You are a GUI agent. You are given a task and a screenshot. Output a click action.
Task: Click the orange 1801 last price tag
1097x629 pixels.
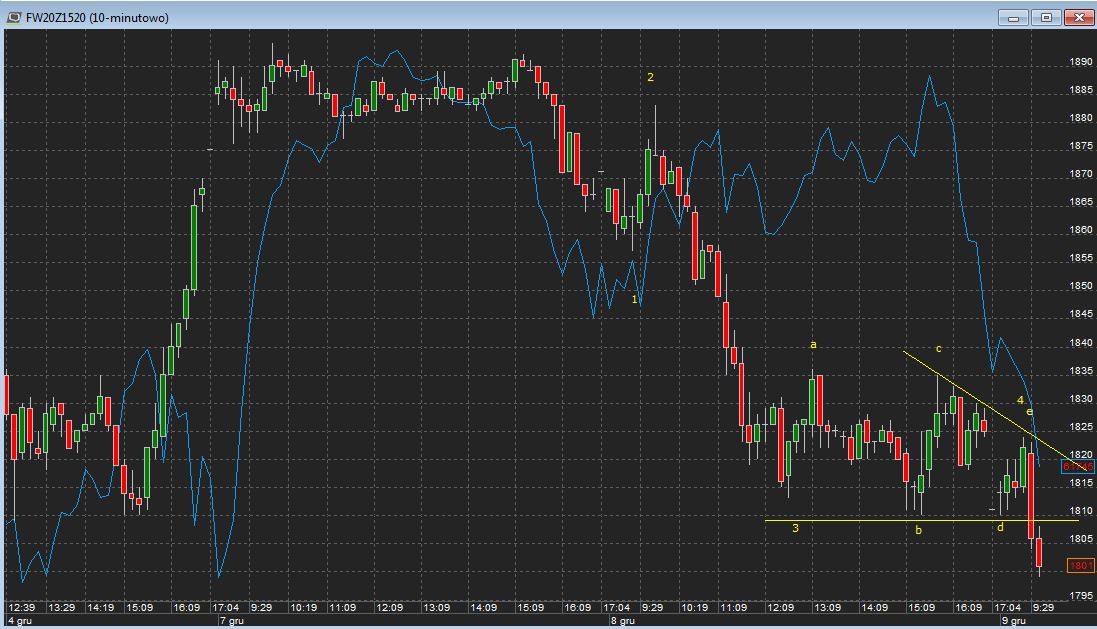coord(1079,566)
